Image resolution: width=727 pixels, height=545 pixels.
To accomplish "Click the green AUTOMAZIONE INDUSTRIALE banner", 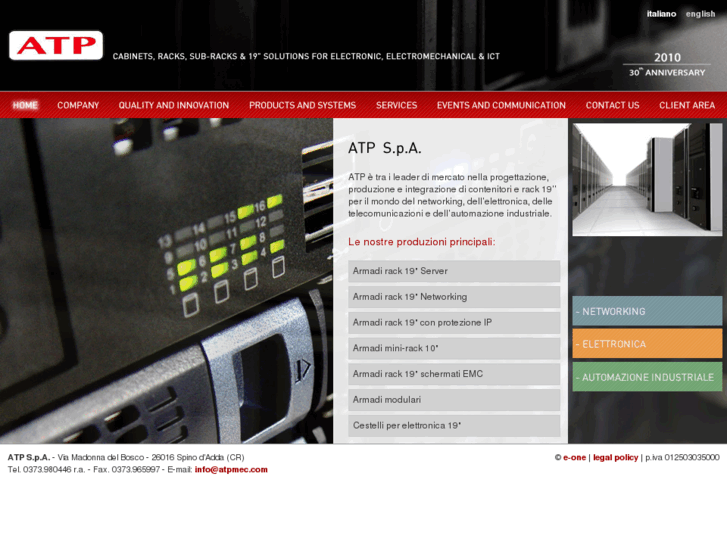I will coord(647,377).
